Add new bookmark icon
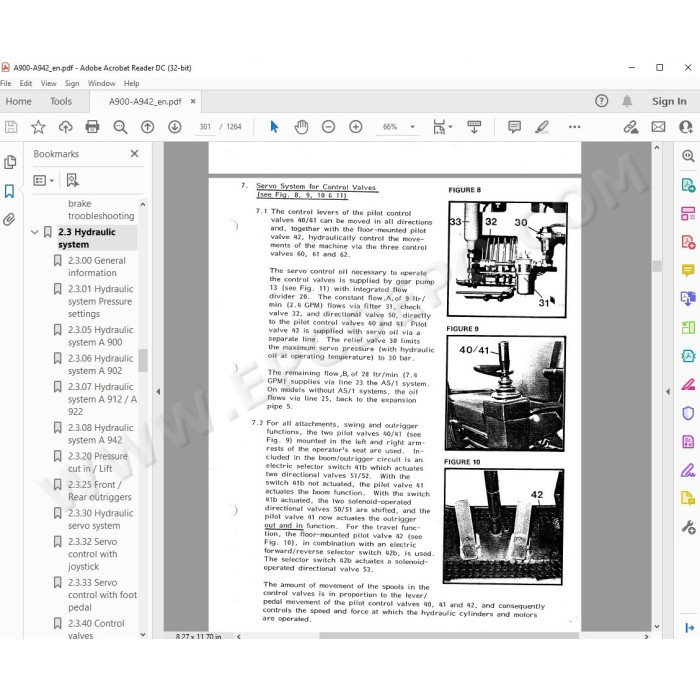700x700 pixels. pos(72,180)
